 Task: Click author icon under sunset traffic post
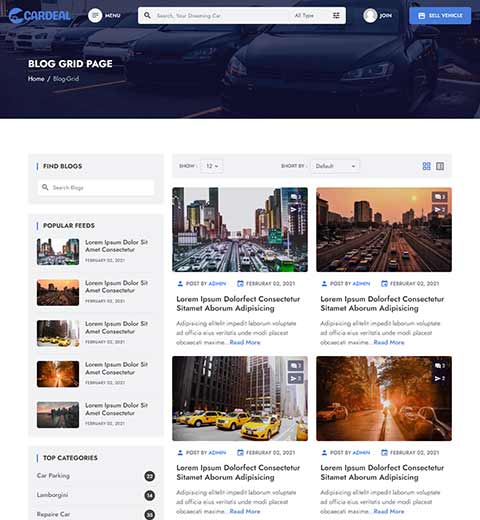click(x=324, y=284)
